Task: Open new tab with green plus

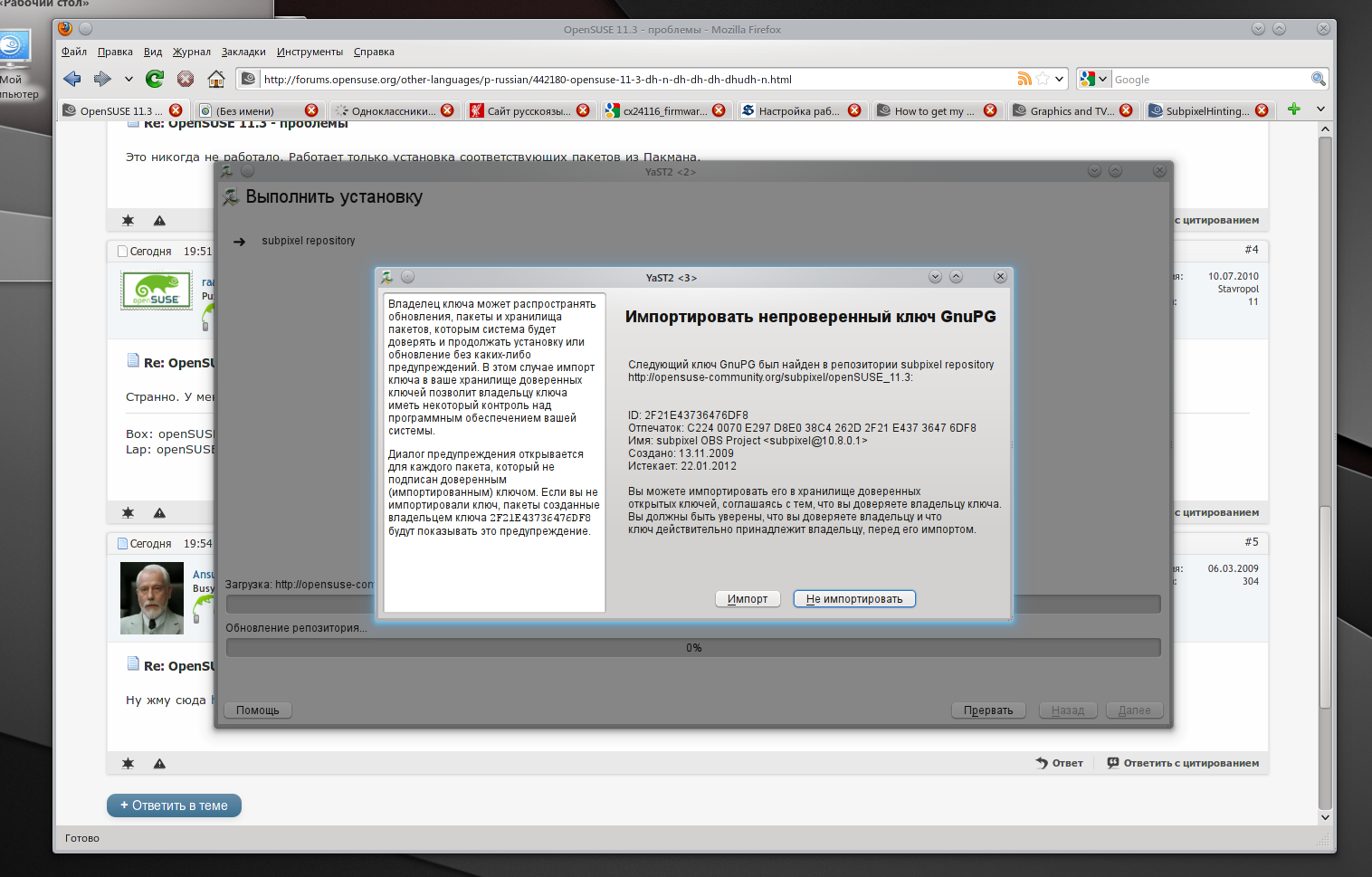Action: [x=1294, y=110]
